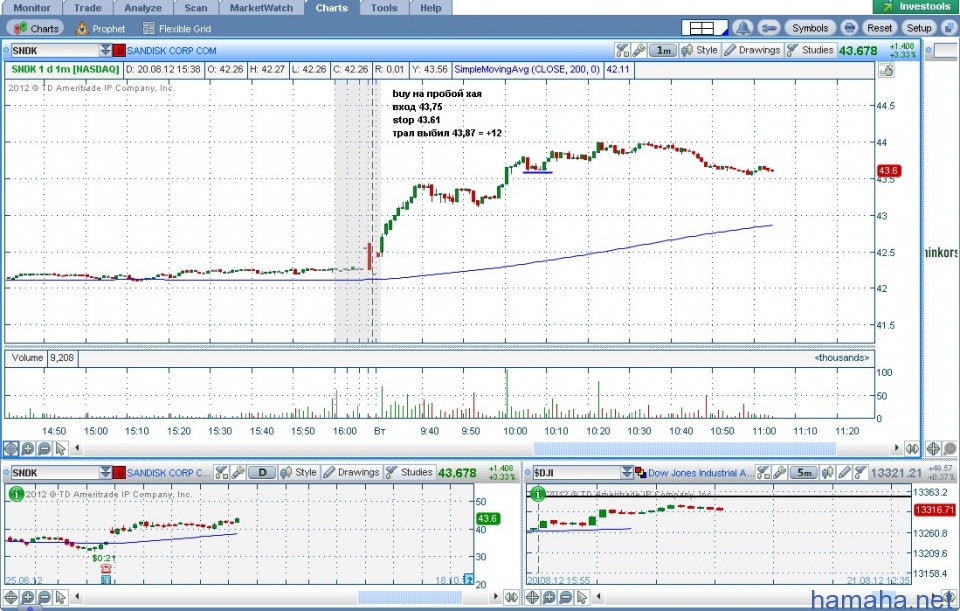Image resolution: width=960 pixels, height=611 pixels.
Task: Open the Prophet sub-tab
Action: (x=100, y=28)
